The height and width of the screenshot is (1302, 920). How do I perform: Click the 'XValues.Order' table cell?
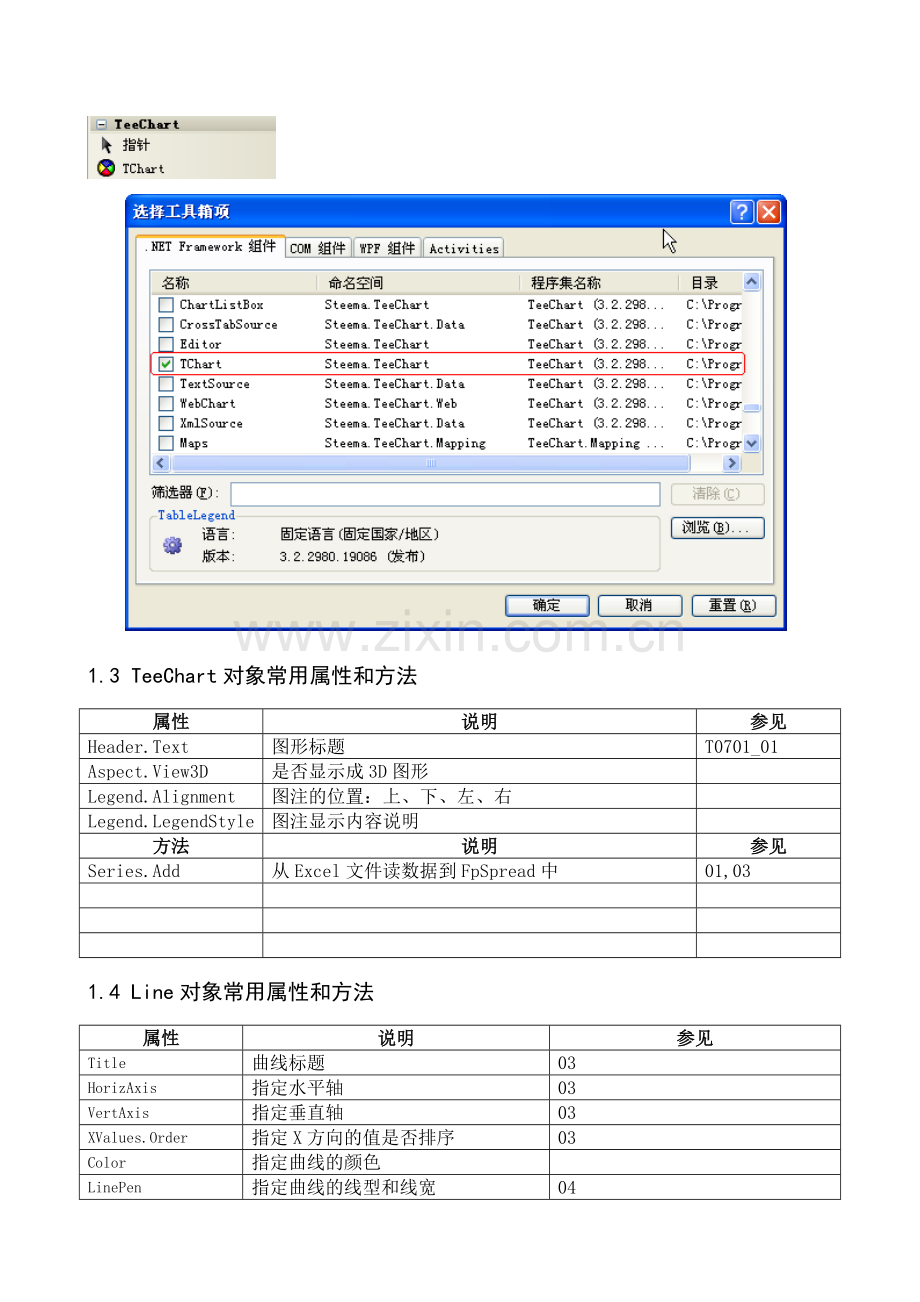tap(161, 1138)
